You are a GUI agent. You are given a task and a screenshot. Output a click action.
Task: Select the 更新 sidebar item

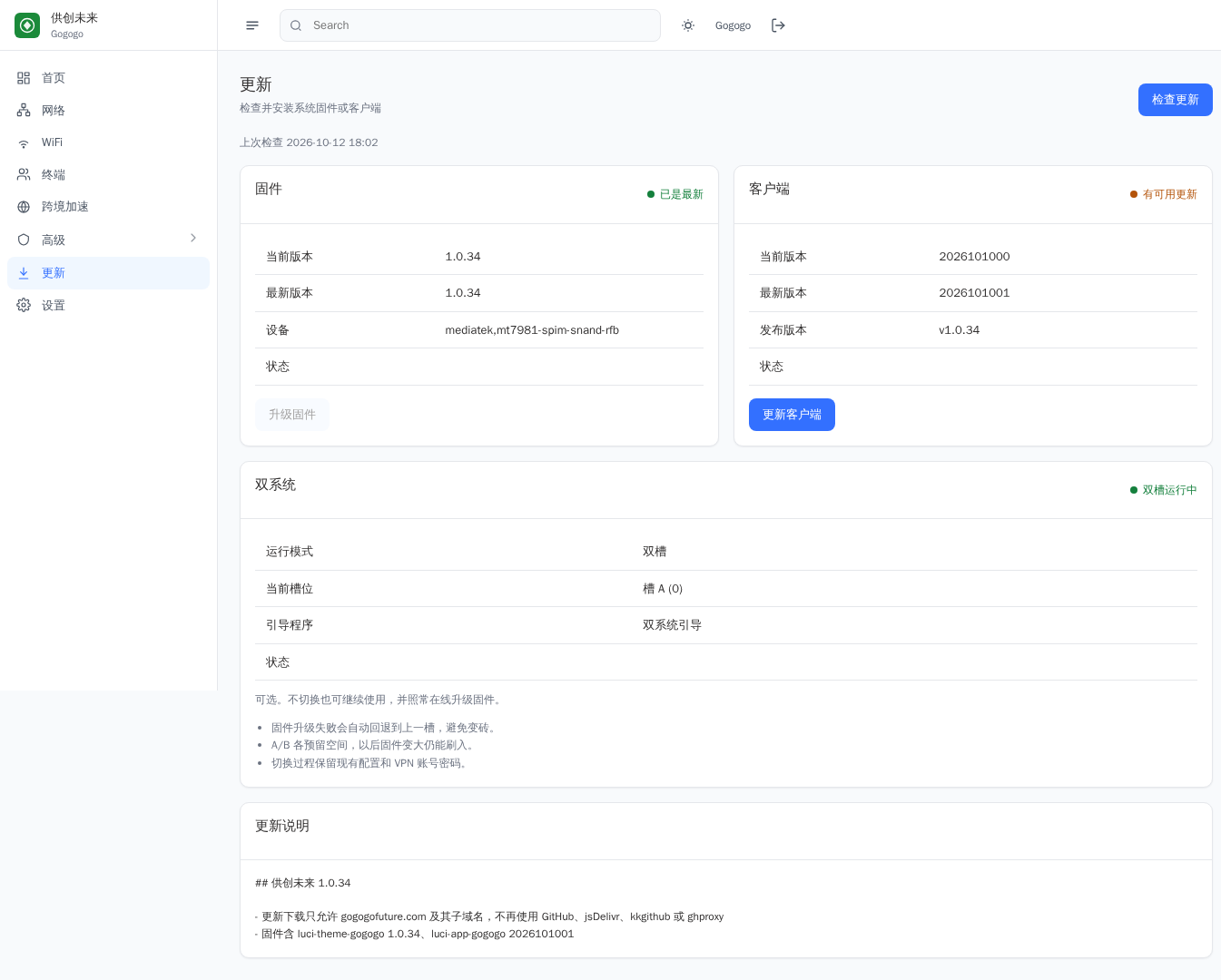tap(108, 273)
